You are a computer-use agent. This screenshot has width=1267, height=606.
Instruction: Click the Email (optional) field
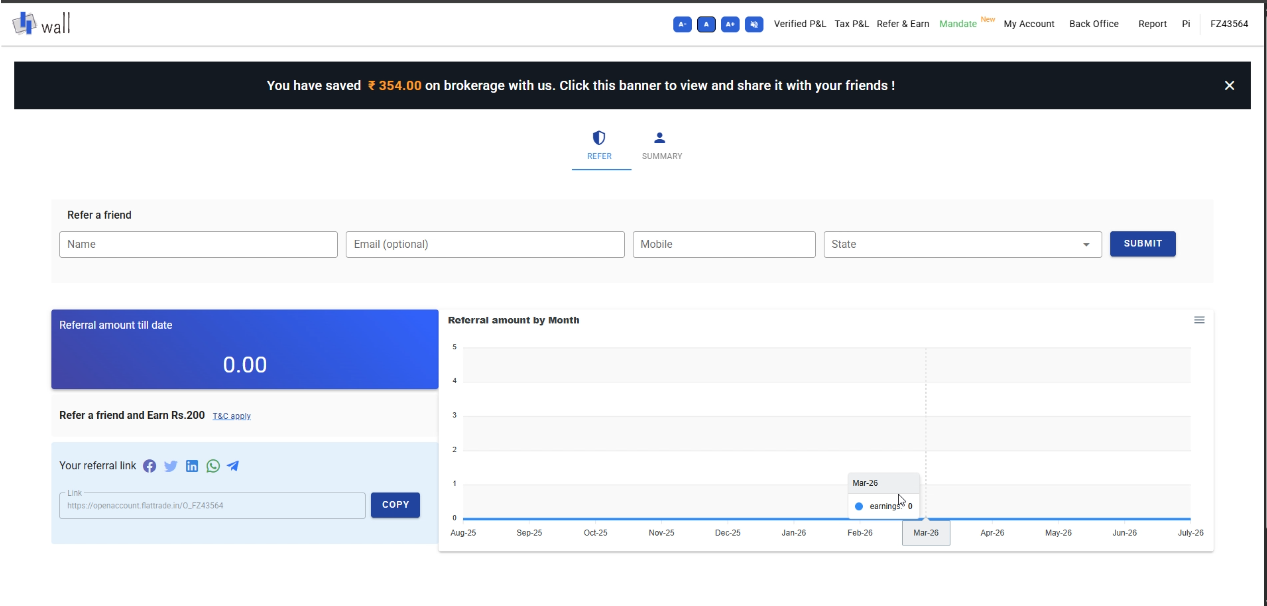[485, 244]
